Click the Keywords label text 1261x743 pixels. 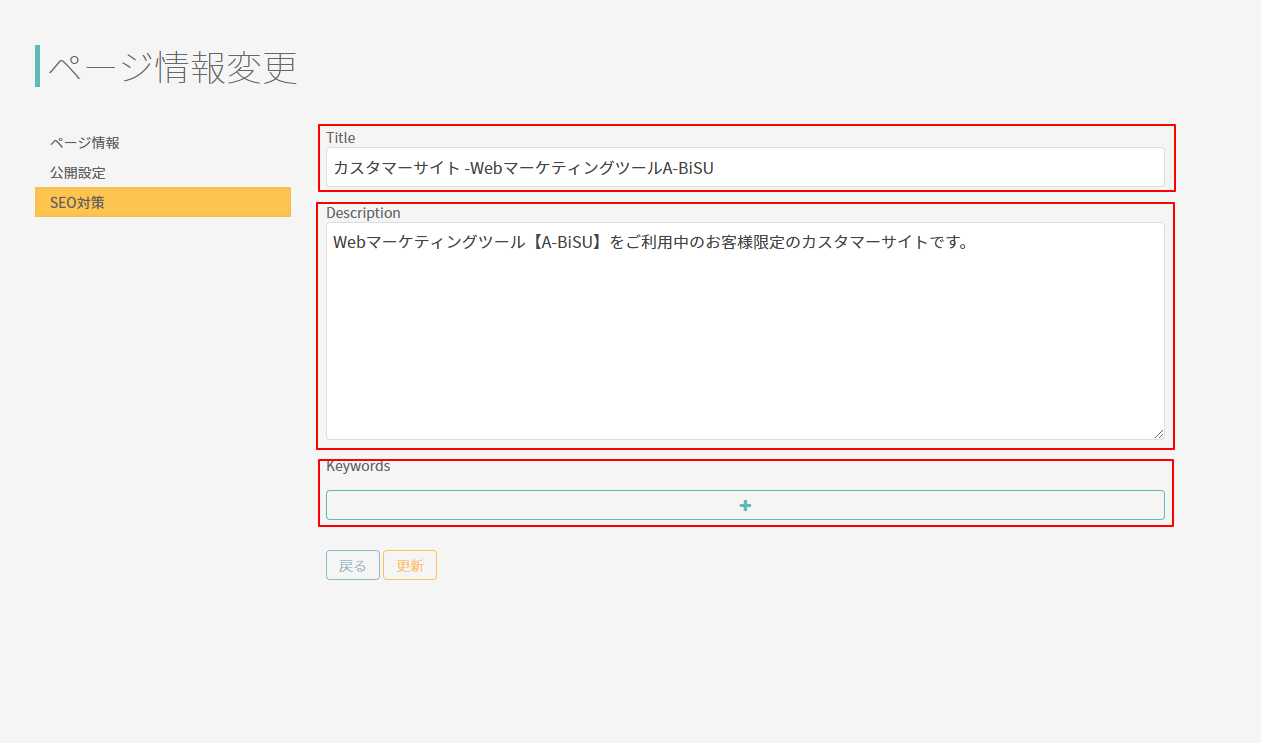pos(358,466)
